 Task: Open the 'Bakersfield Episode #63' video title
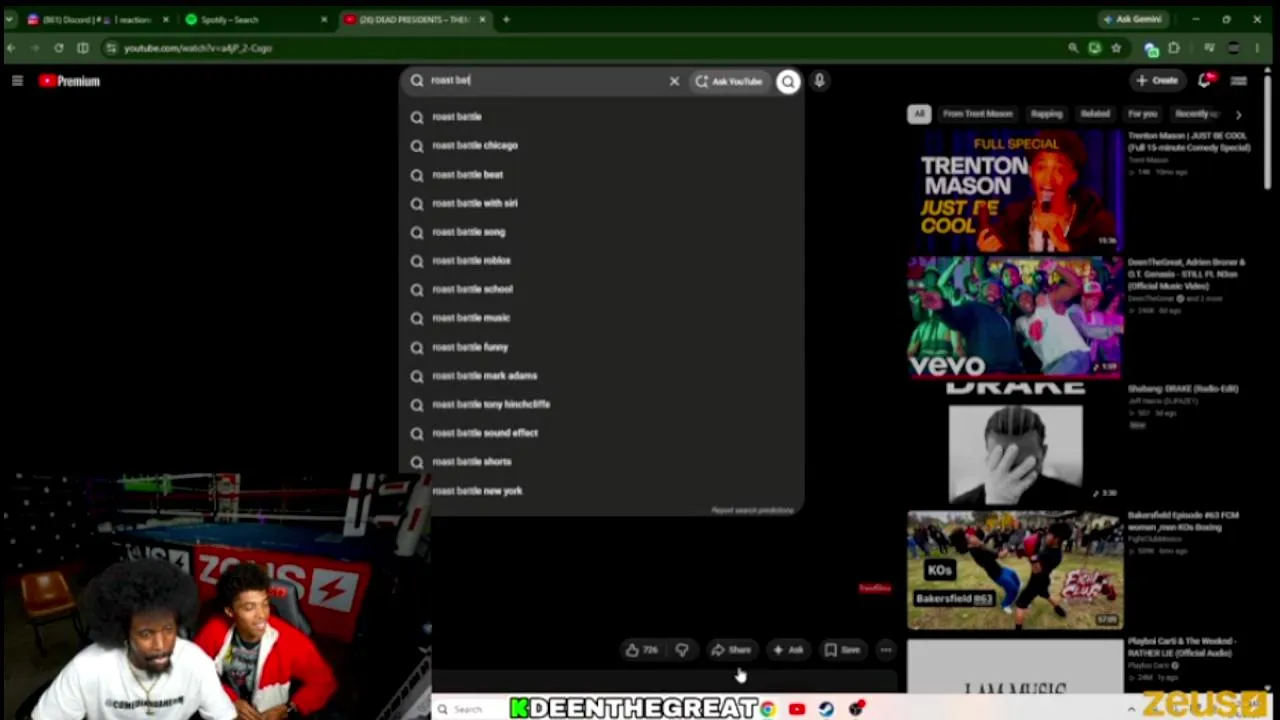tap(1183, 521)
